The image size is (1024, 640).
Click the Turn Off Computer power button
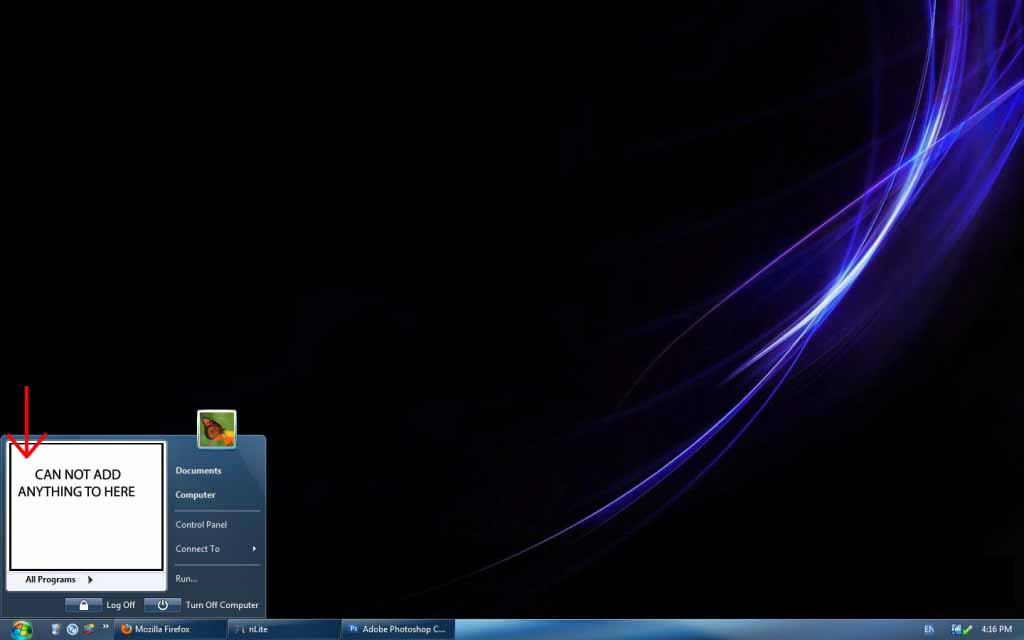click(162, 605)
